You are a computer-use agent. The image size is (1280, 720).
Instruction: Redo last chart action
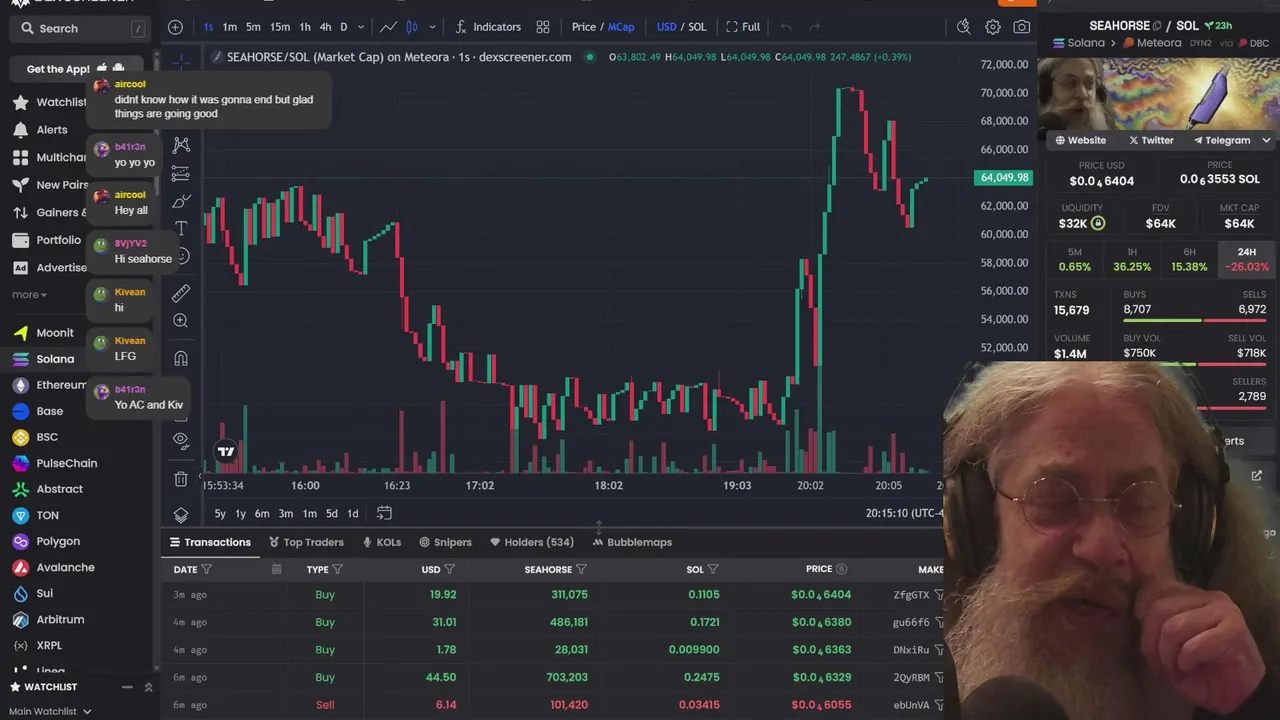click(814, 27)
